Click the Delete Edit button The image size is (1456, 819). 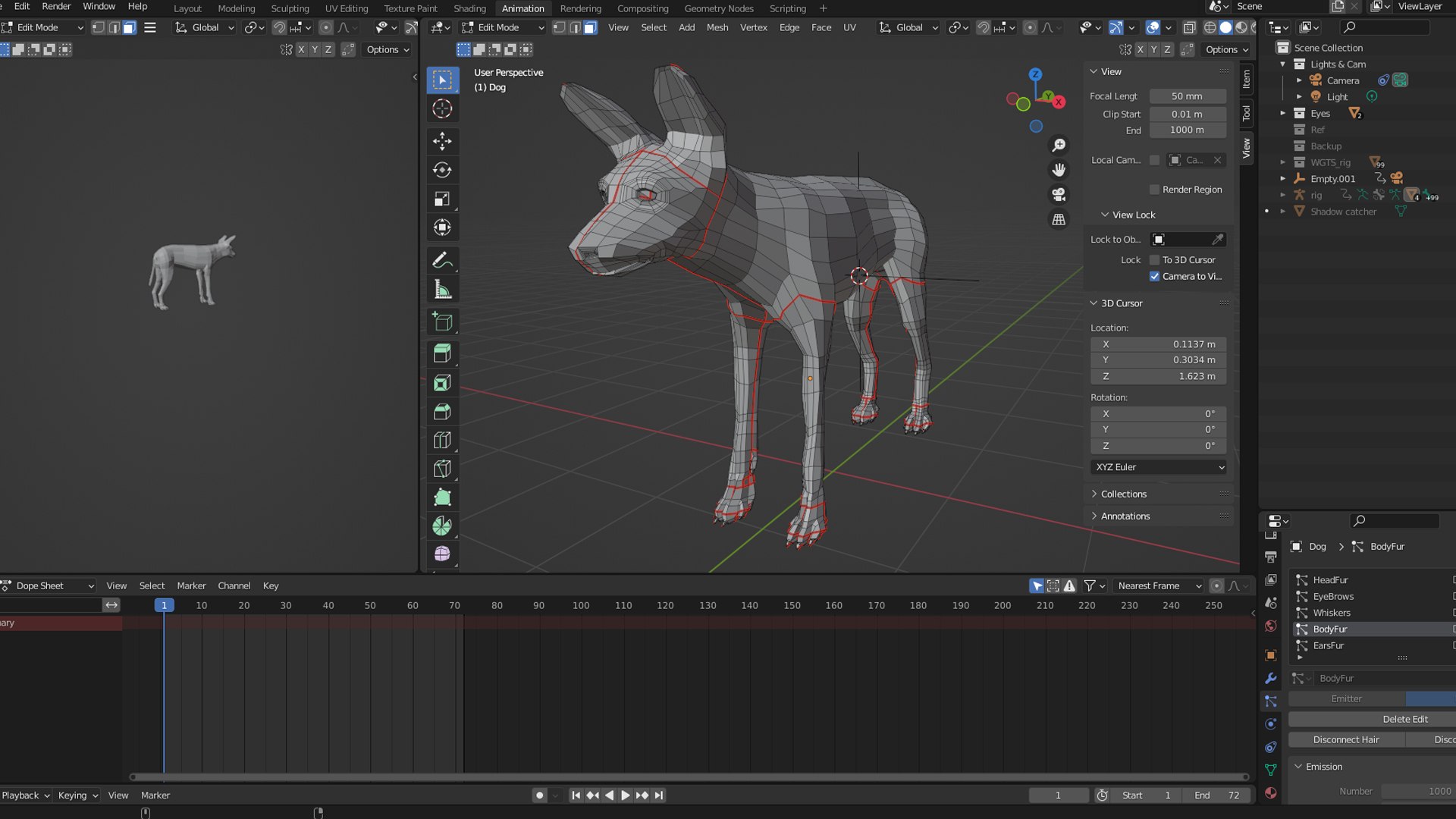coord(1404,719)
